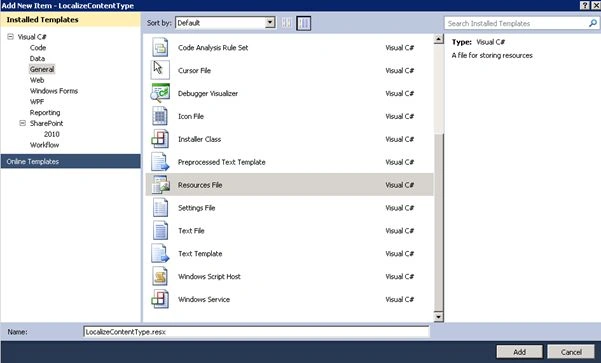Click the search magnifier icon
This screenshot has width=601, height=363.
592,23
